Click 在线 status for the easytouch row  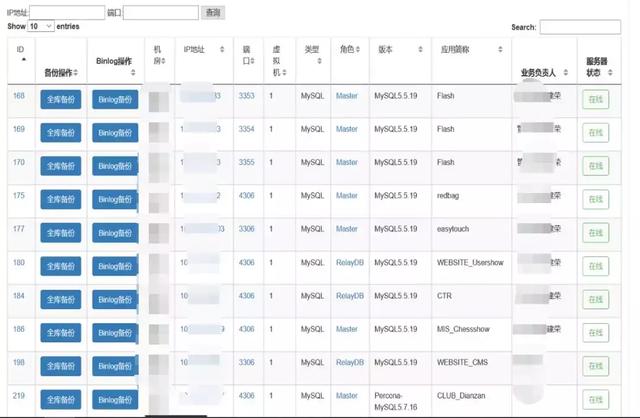(596, 232)
